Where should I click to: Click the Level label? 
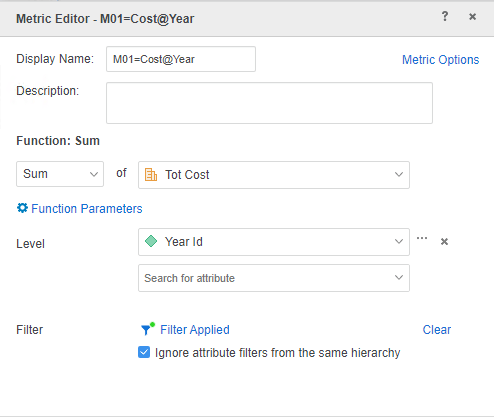coord(30,244)
